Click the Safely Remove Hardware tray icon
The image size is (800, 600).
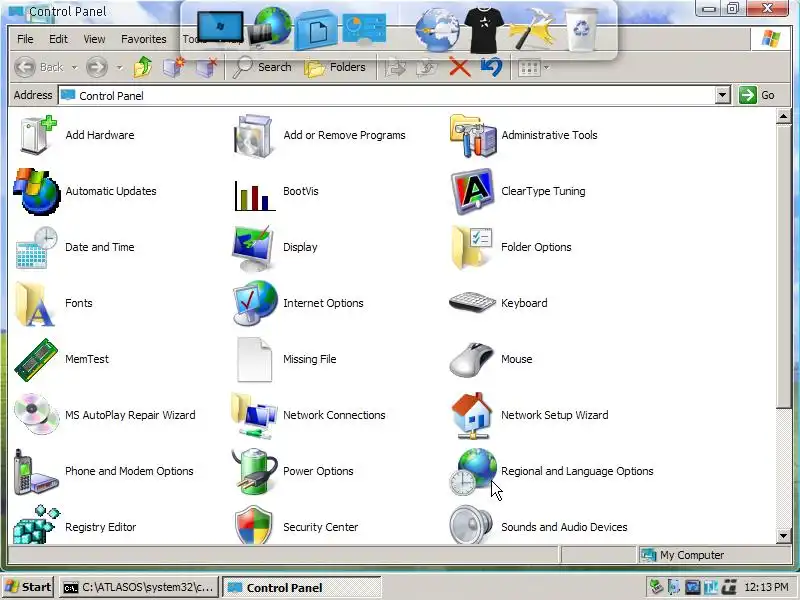(656, 587)
